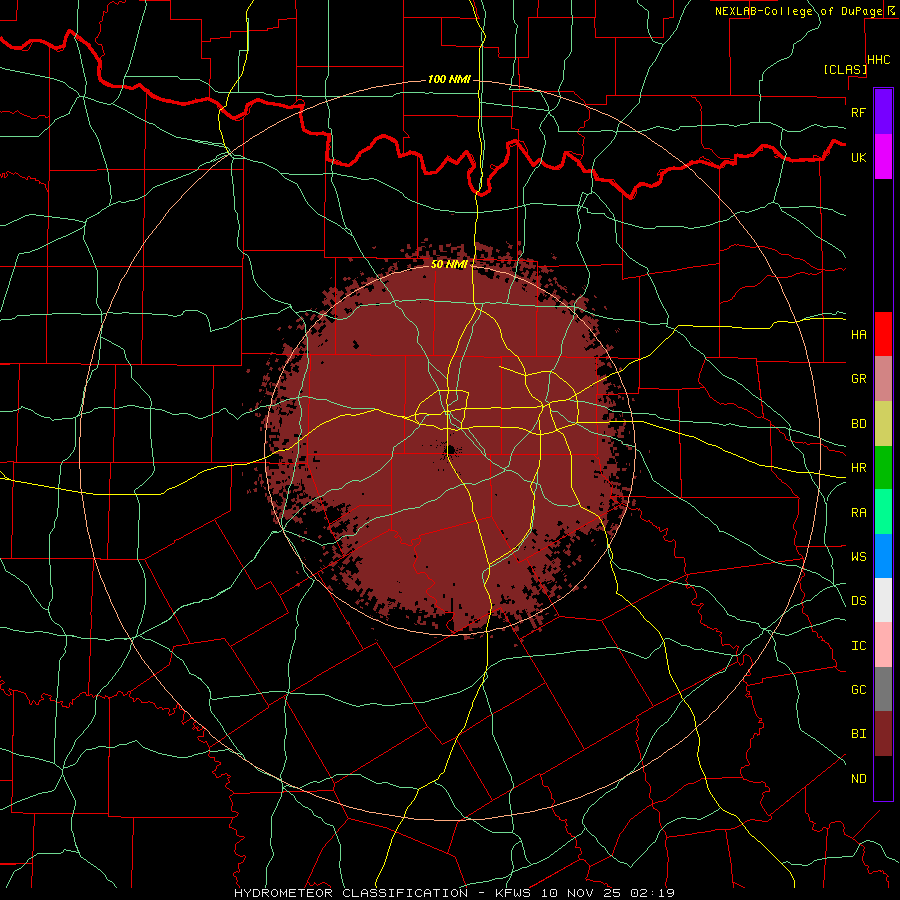Click the "HHC" product label
The height and width of the screenshot is (900, 900).
[x=878, y=60]
